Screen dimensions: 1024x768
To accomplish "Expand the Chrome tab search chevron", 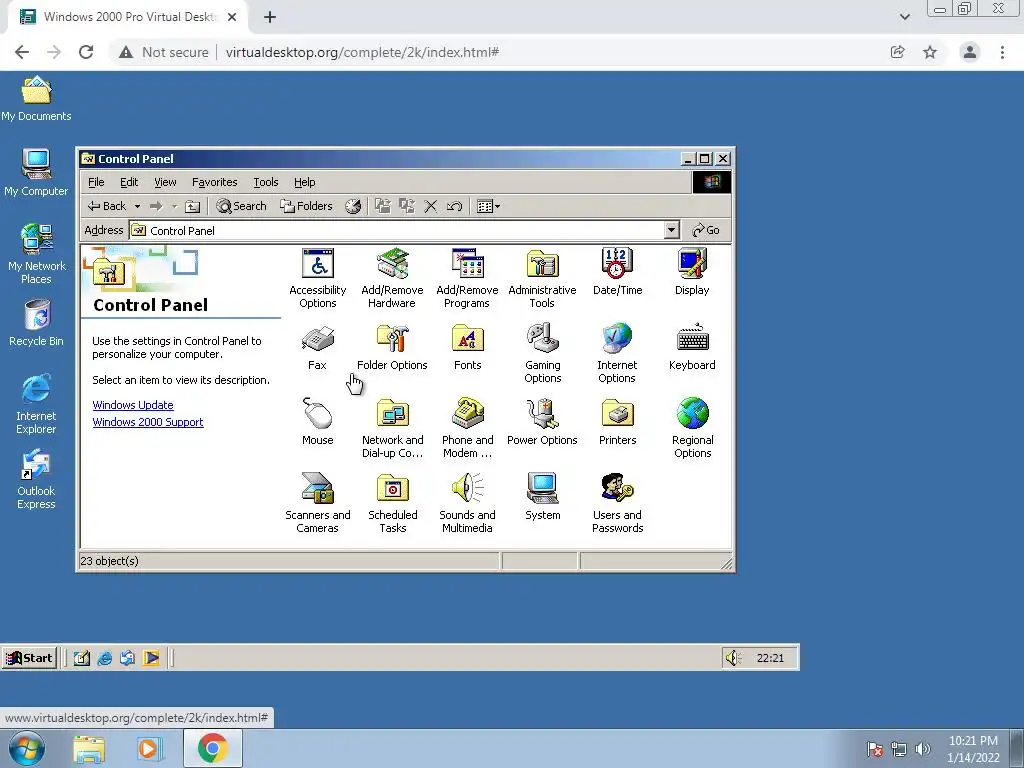I will (904, 17).
